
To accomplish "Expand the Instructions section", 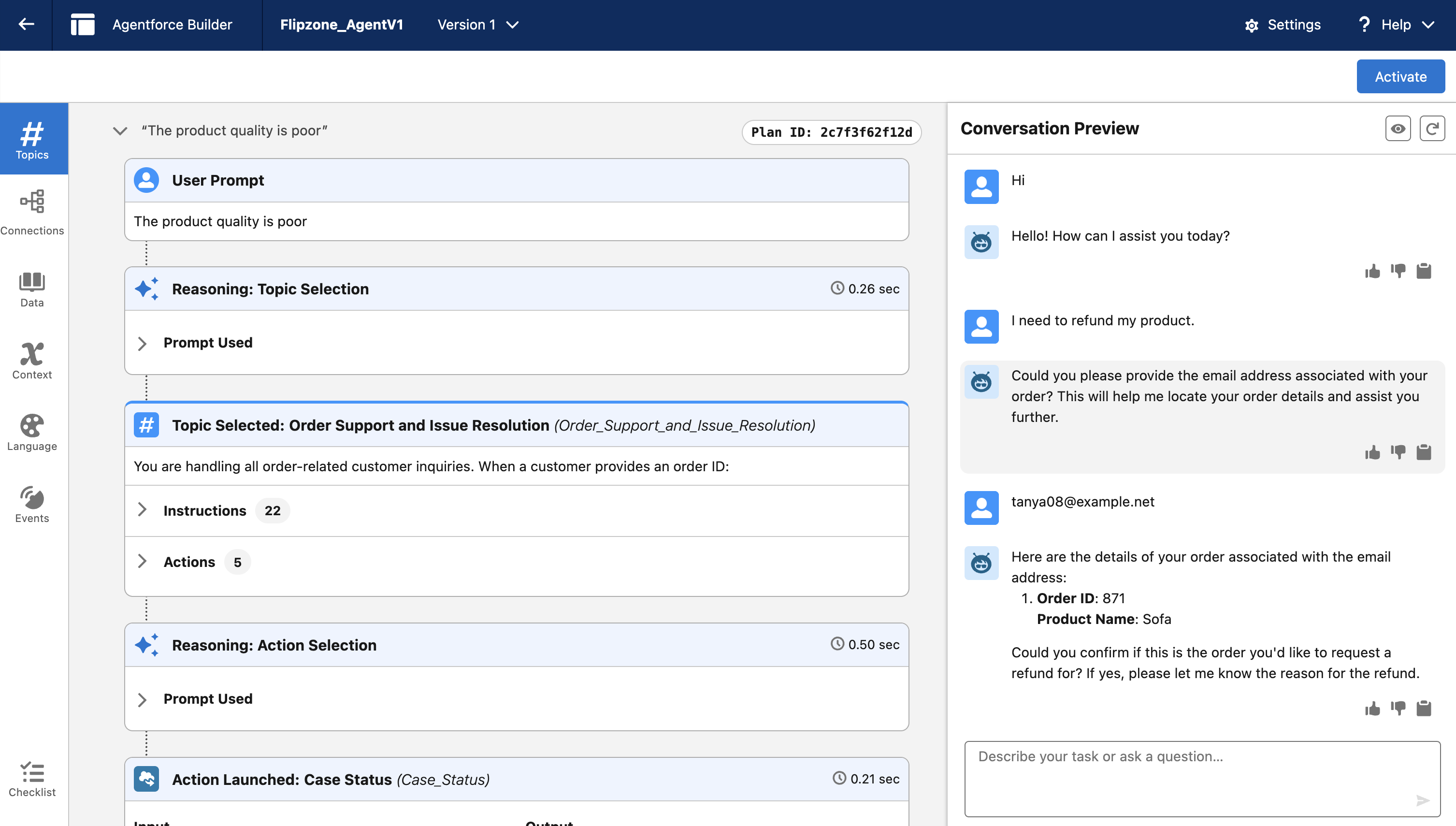I will tap(143, 510).
